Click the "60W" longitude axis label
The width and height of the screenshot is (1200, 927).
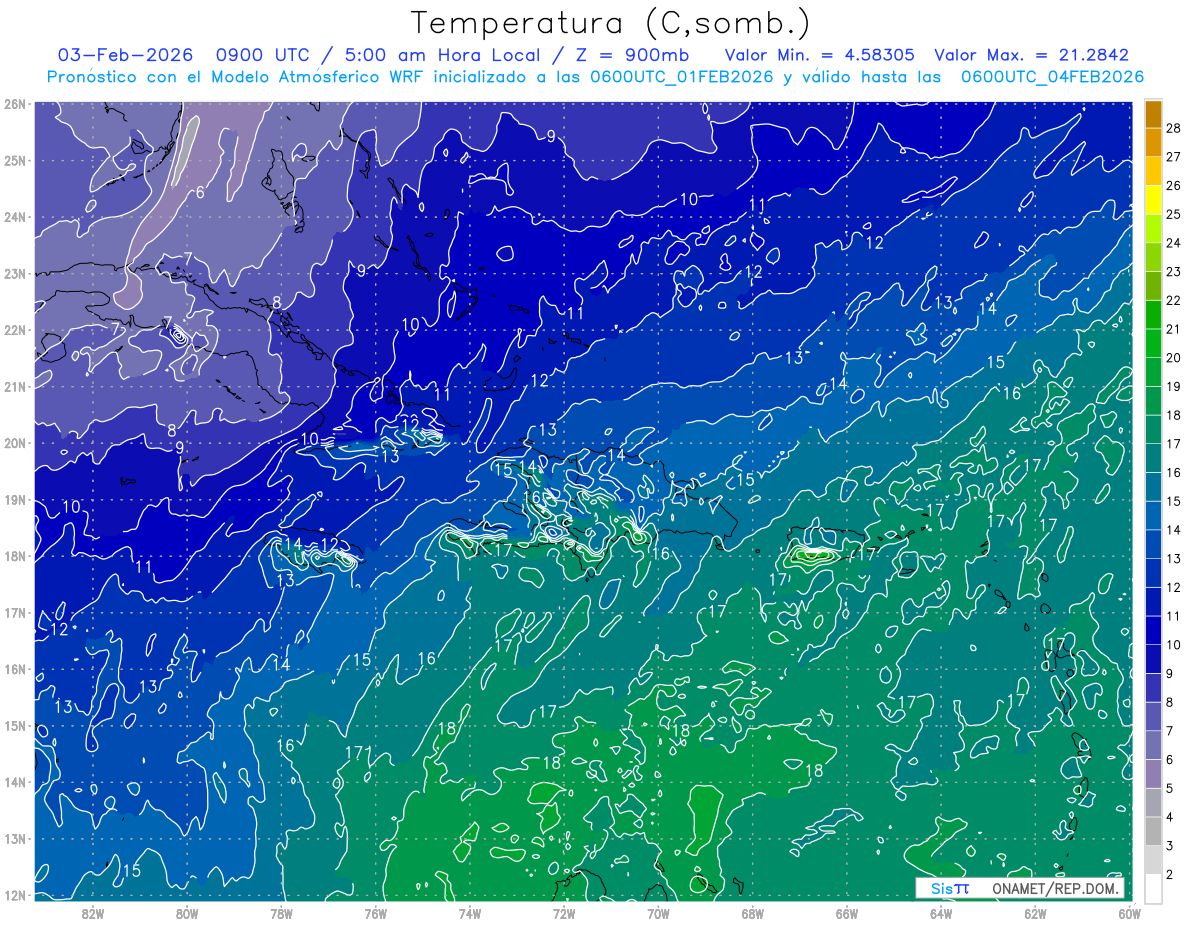point(1129,913)
